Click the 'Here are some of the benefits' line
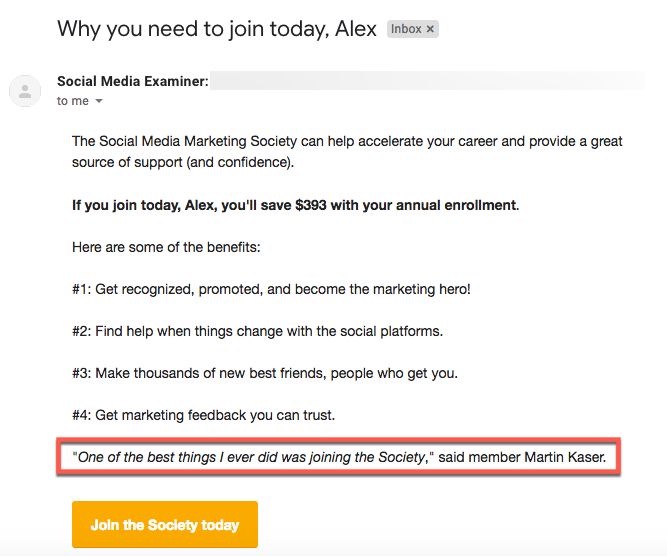667x556 pixels. tap(166, 247)
